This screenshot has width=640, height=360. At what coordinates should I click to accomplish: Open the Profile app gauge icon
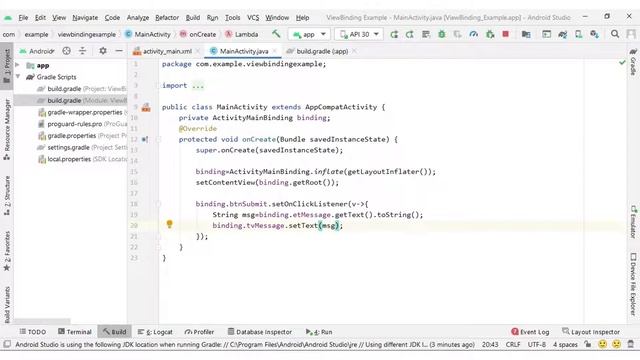(473, 34)
